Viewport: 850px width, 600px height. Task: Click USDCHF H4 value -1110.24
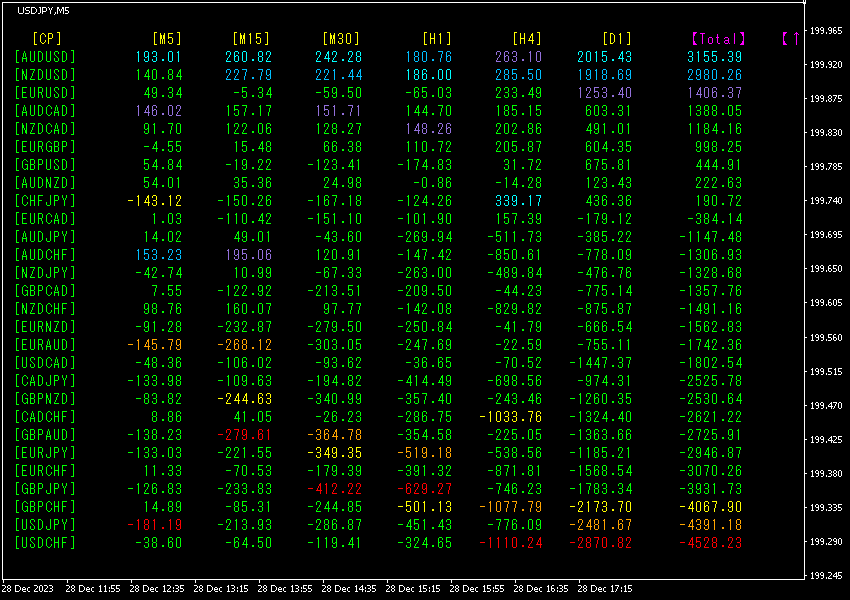511,543
